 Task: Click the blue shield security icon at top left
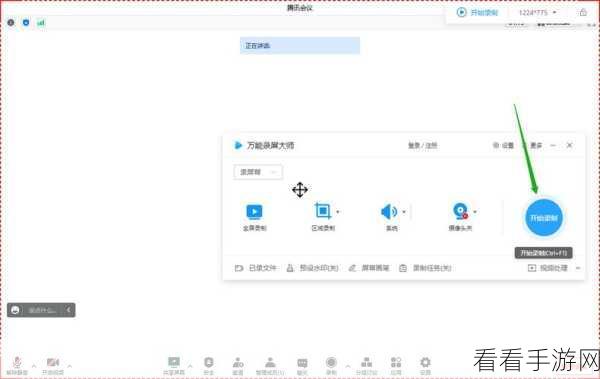26,23
